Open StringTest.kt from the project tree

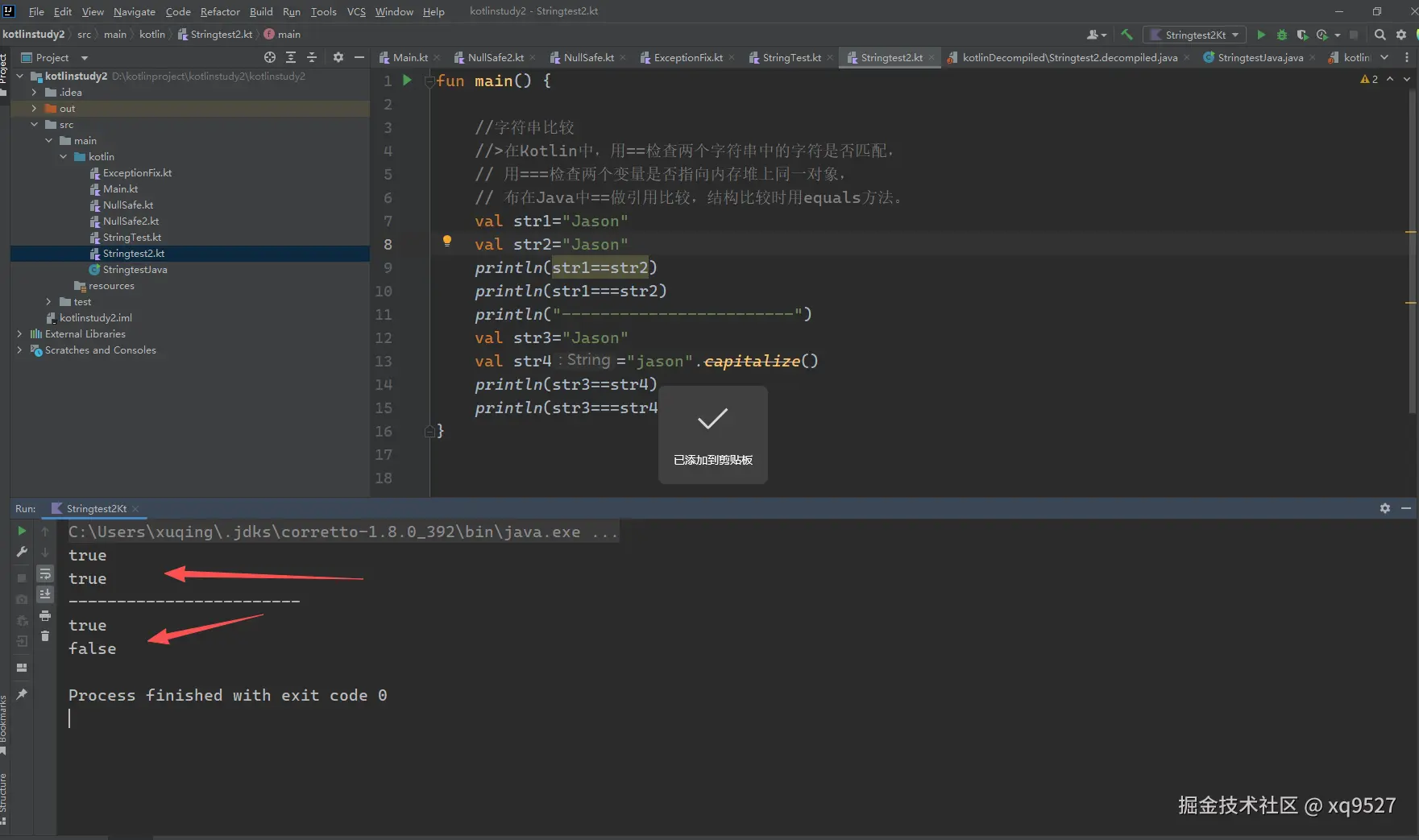(x=131, y=237)
